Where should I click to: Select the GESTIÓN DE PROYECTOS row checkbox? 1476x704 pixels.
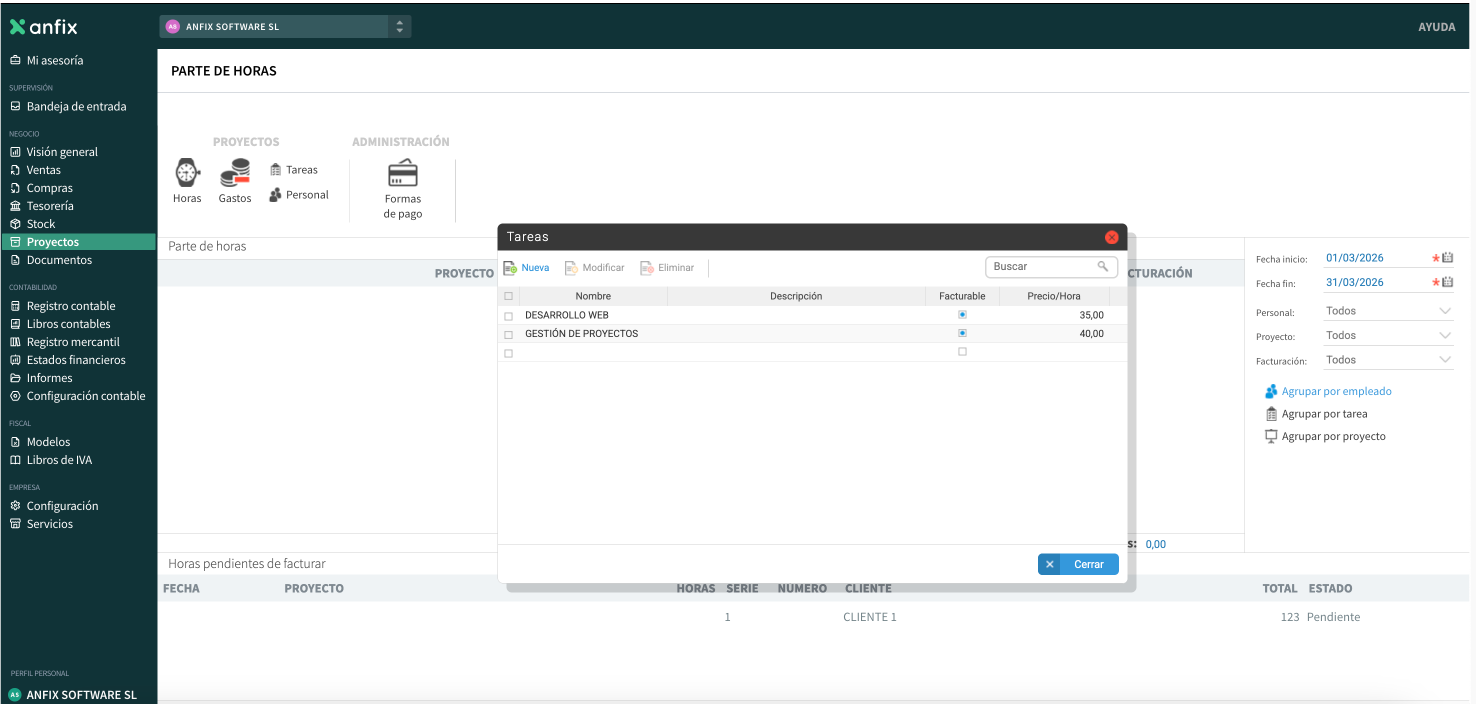coord(508,334)
